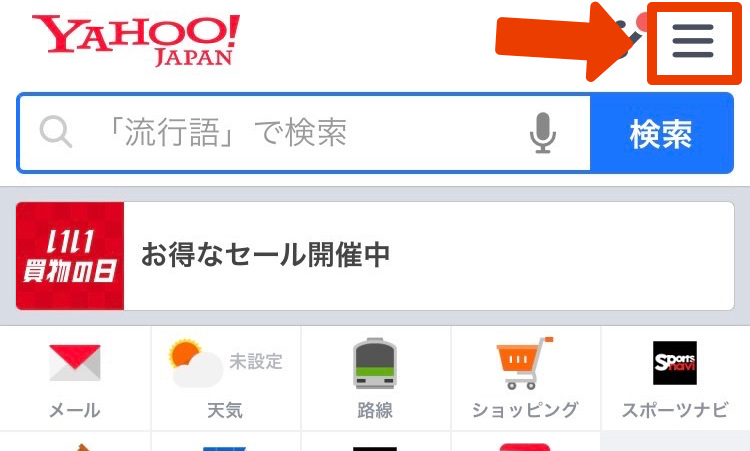The width and height of the screenshot is (750, 451).
Task: Open スポーツナビ Sports navi icon
Action: coord(675,363)
